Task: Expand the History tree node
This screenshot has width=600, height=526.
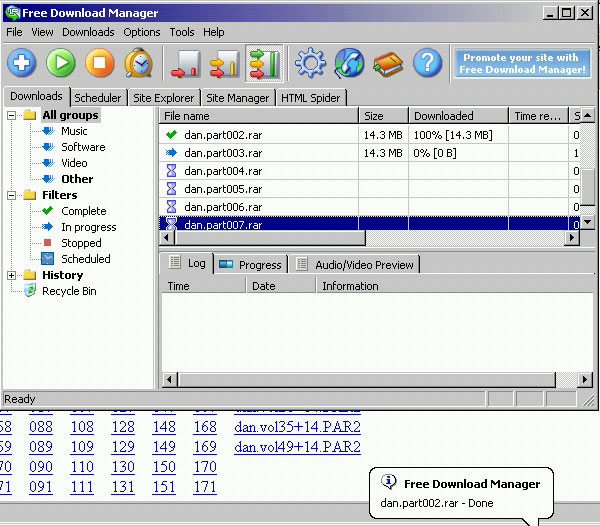Action: tap(11, 275)
